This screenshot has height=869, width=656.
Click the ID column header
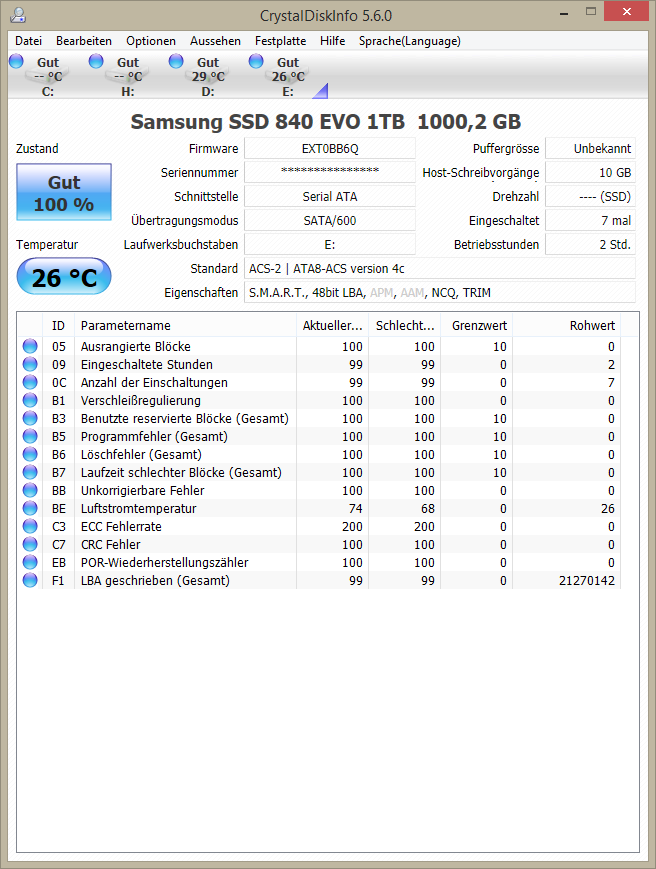pyautogui.click(x=58, y=325)
